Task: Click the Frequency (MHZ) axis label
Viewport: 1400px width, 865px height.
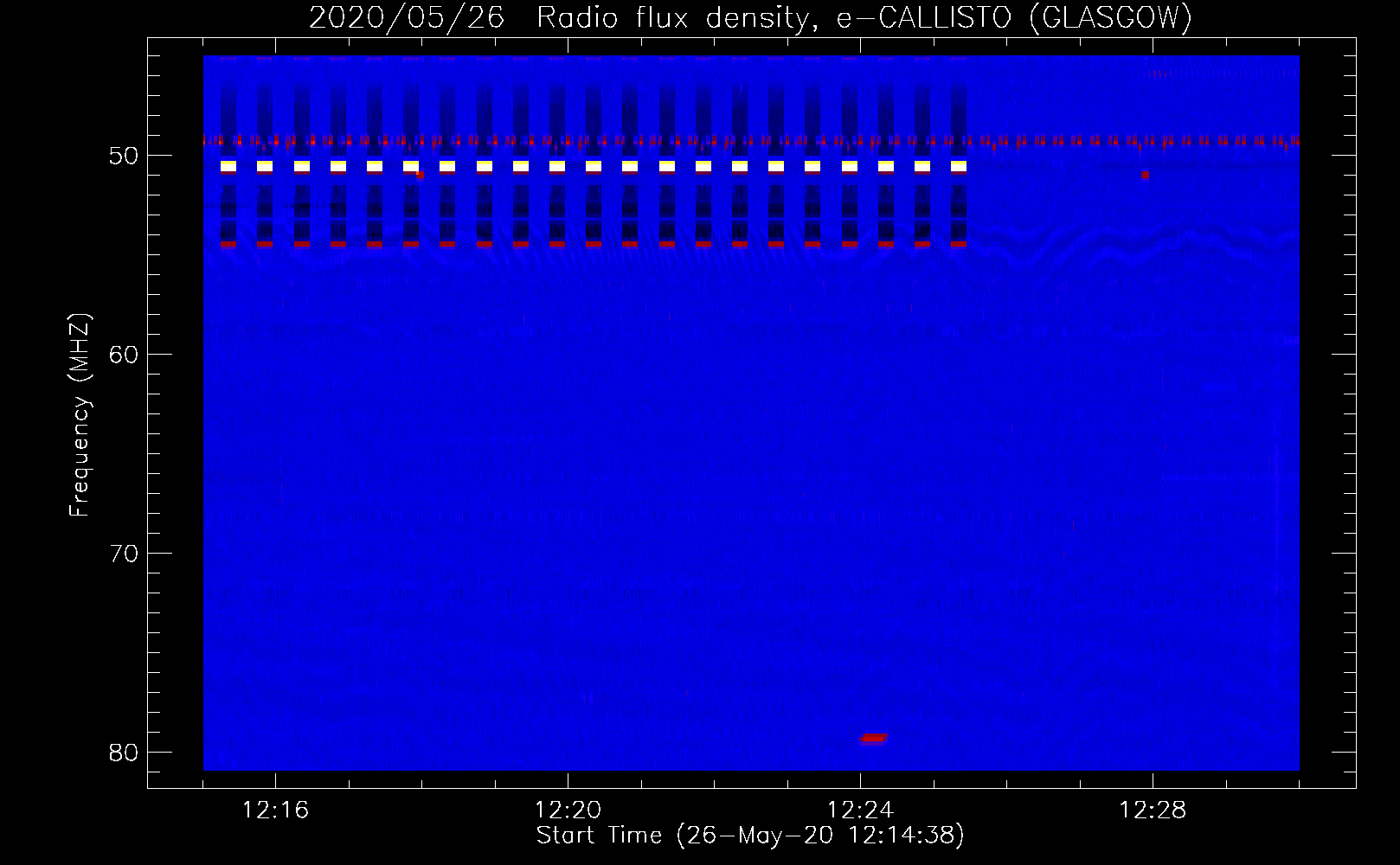Action: coord(79,415)
